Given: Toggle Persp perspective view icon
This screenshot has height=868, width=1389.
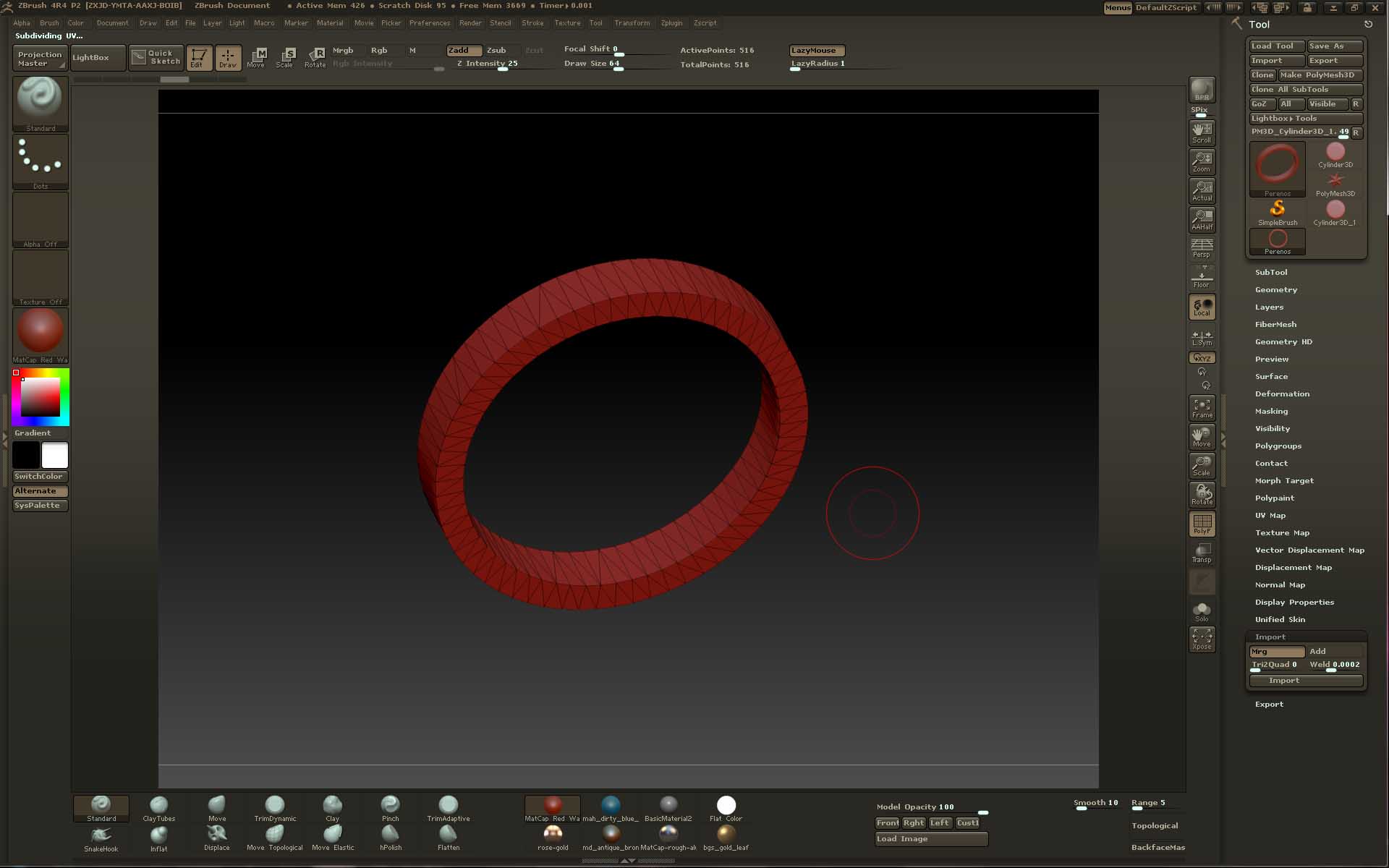Looking at the screenshot, I should pyautogui.click(x=1202, y=248).
